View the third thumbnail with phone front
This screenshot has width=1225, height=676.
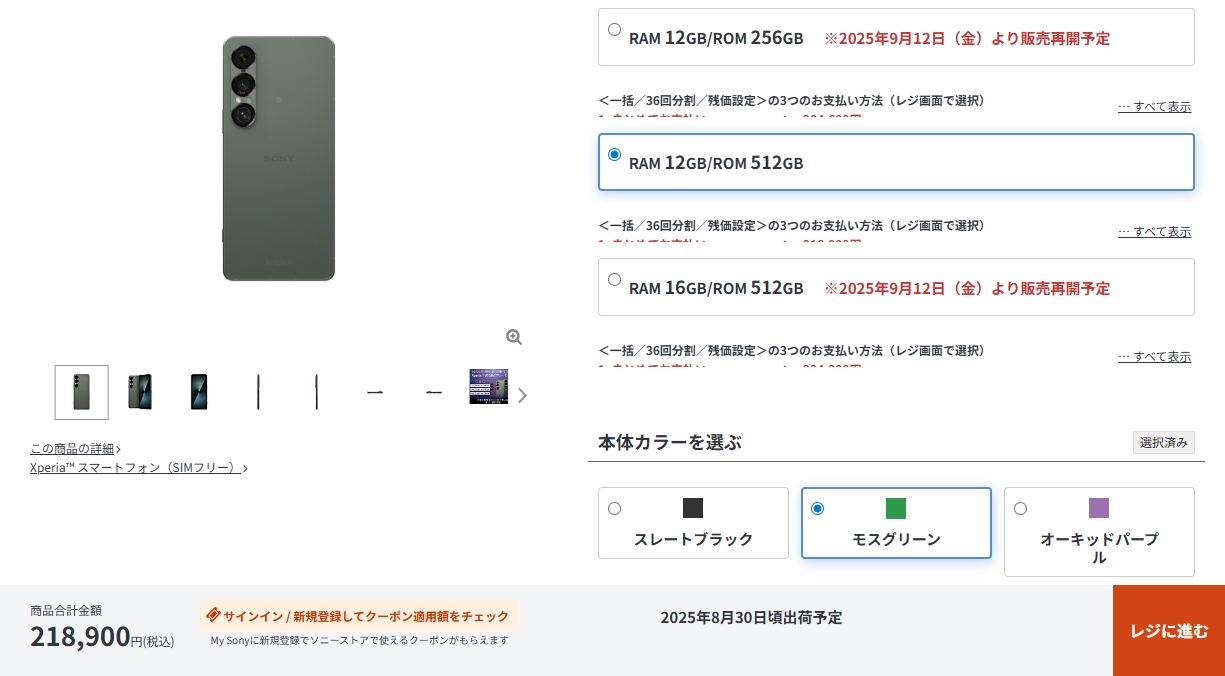coord(199,392)
